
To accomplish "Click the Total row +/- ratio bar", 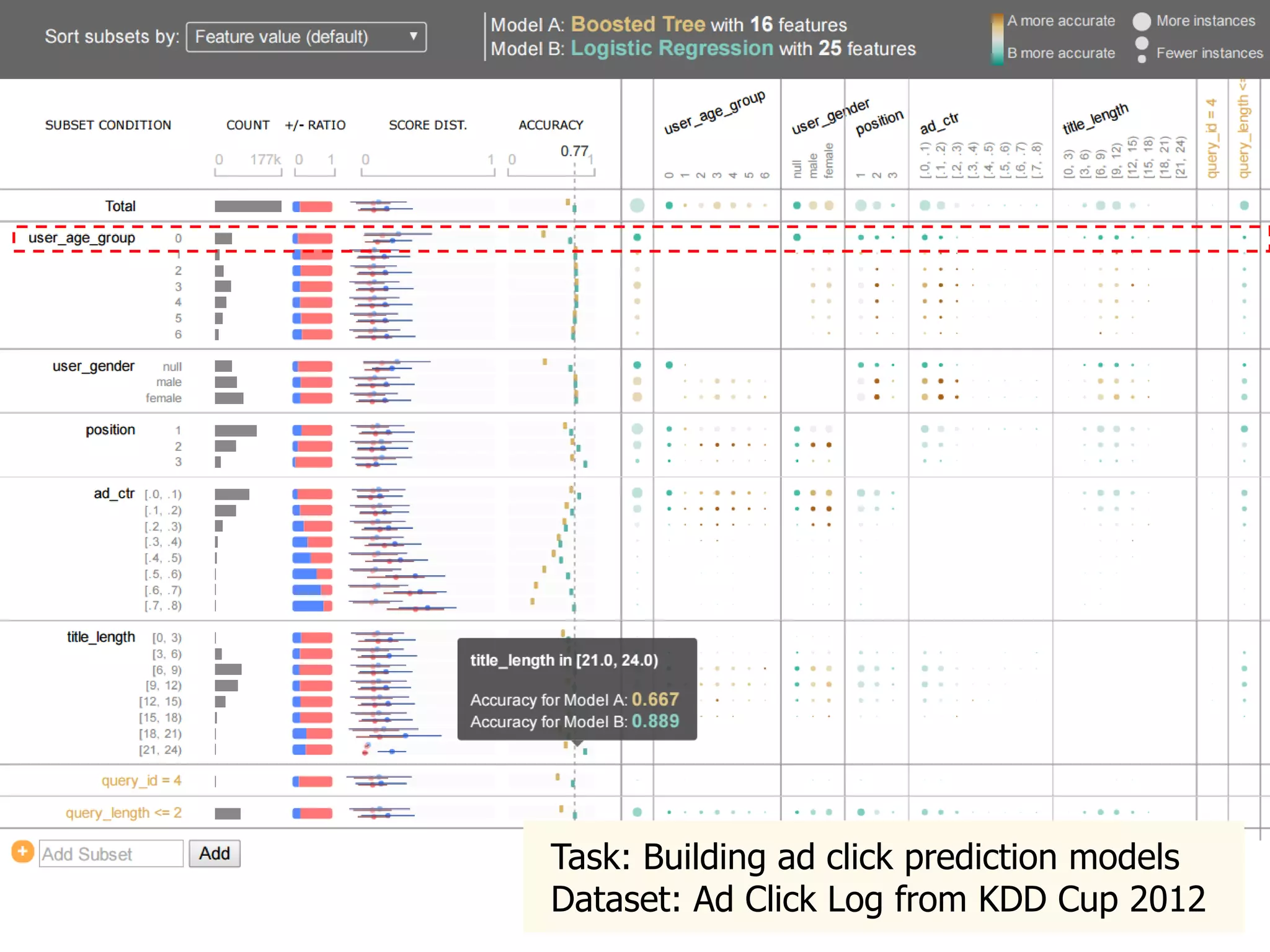I will tap(313, 206).
